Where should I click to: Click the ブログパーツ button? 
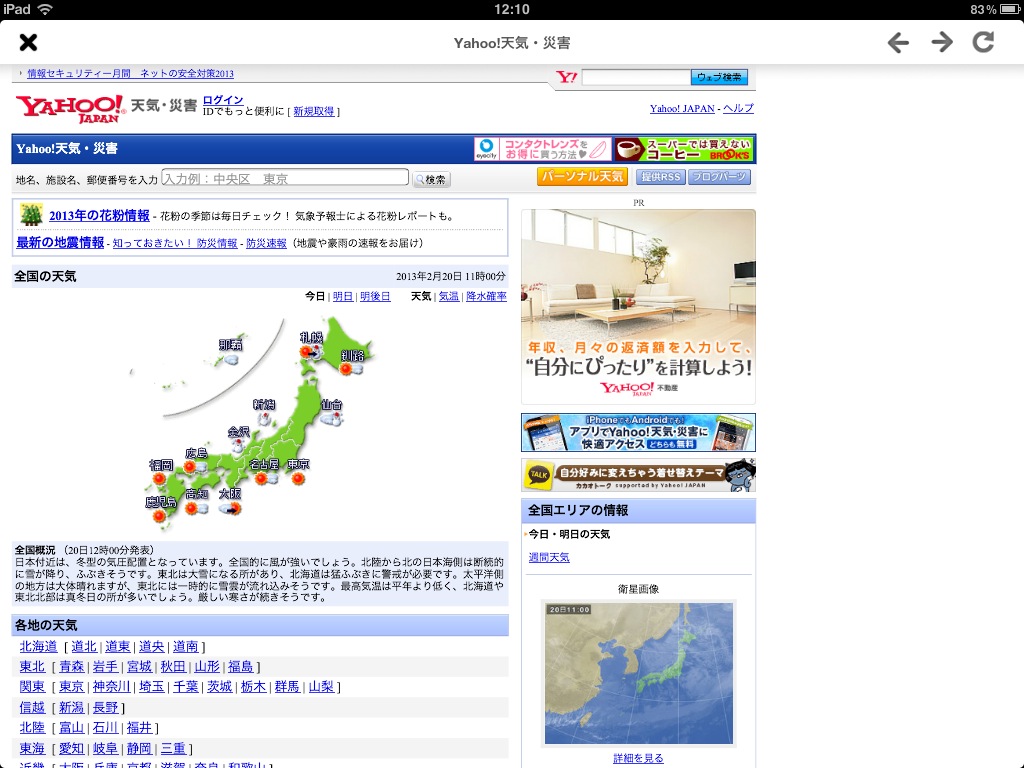point(719,177)
